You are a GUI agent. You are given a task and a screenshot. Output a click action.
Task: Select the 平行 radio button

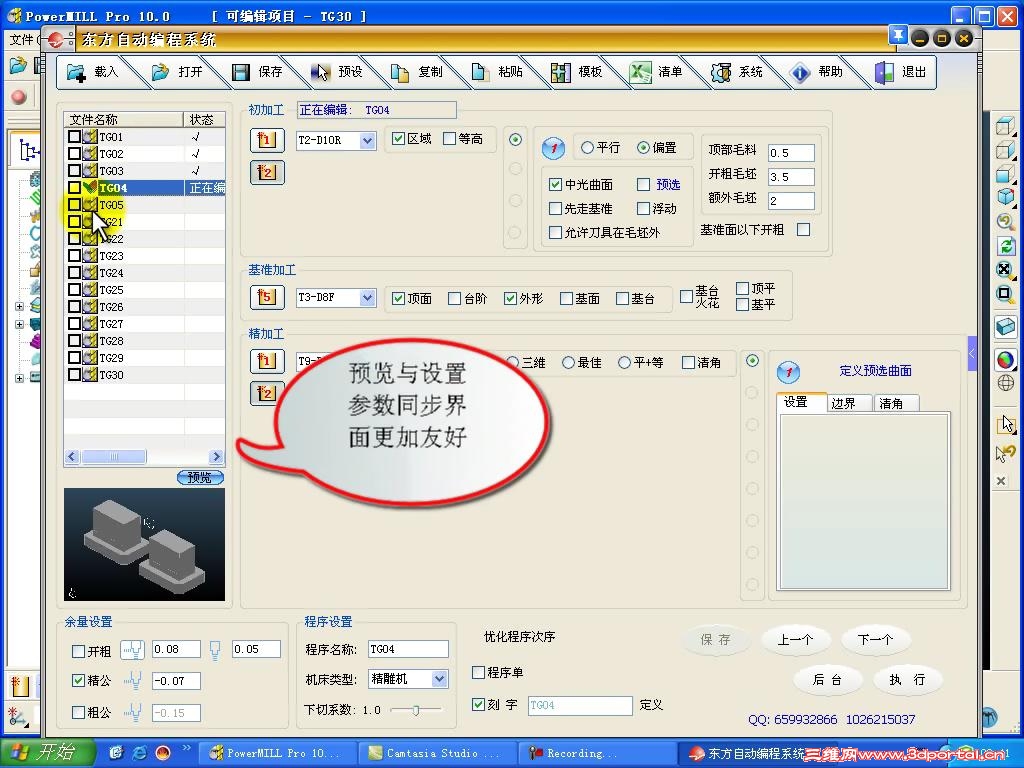pyautogui.click(x=587, y=148)
